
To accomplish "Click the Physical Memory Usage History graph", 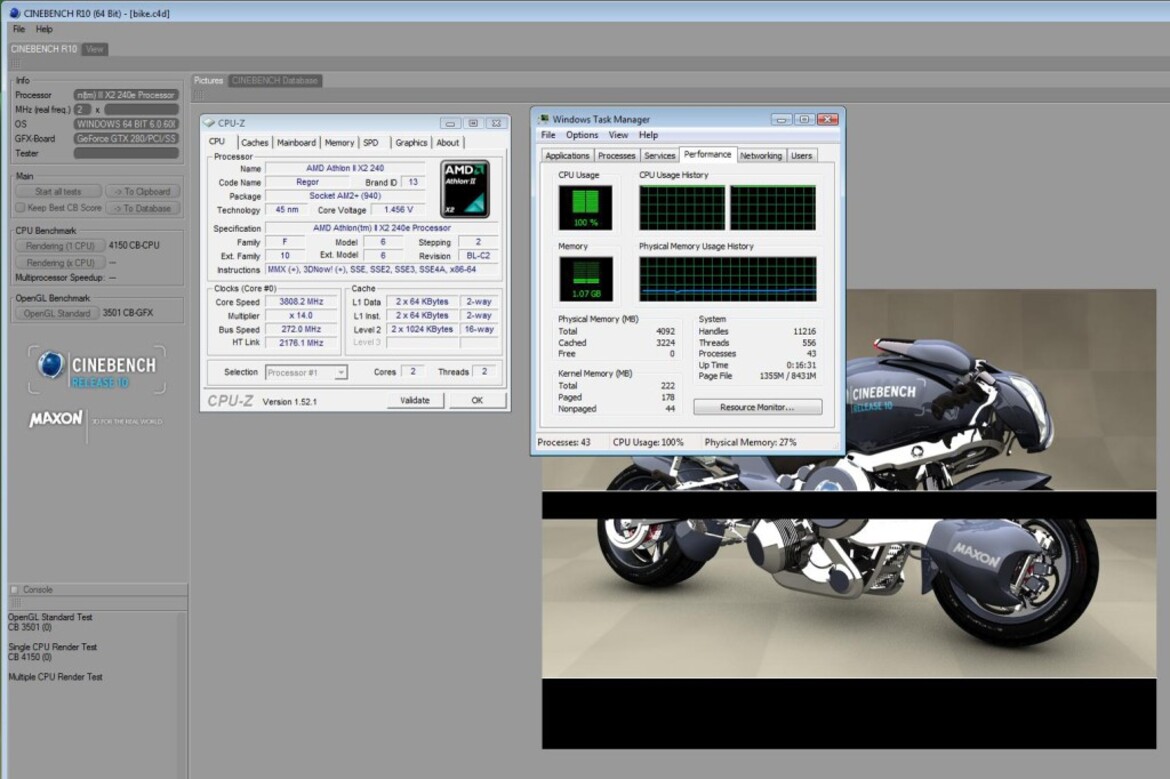I will pos(728,278).
